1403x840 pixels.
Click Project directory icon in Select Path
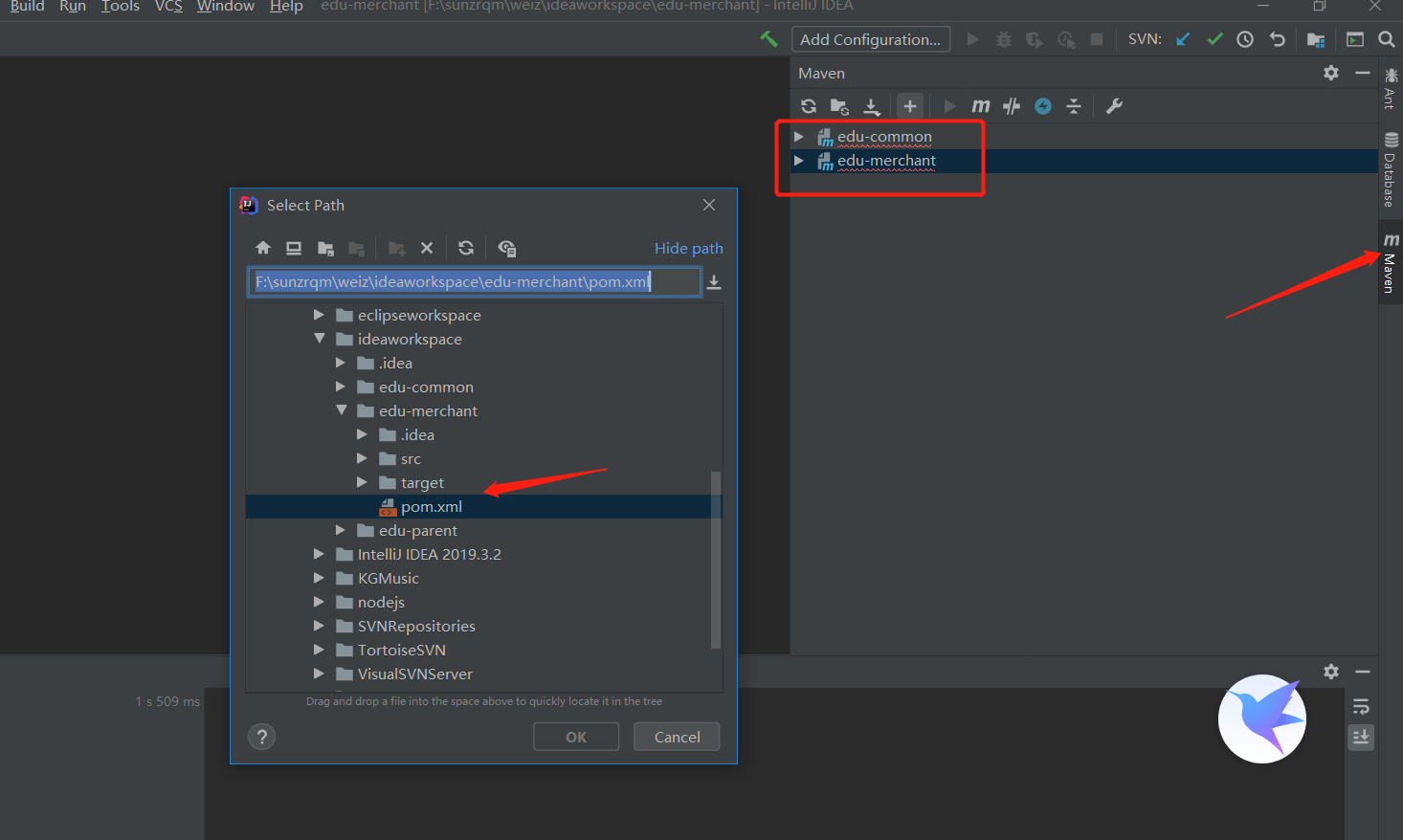(325, 248)
